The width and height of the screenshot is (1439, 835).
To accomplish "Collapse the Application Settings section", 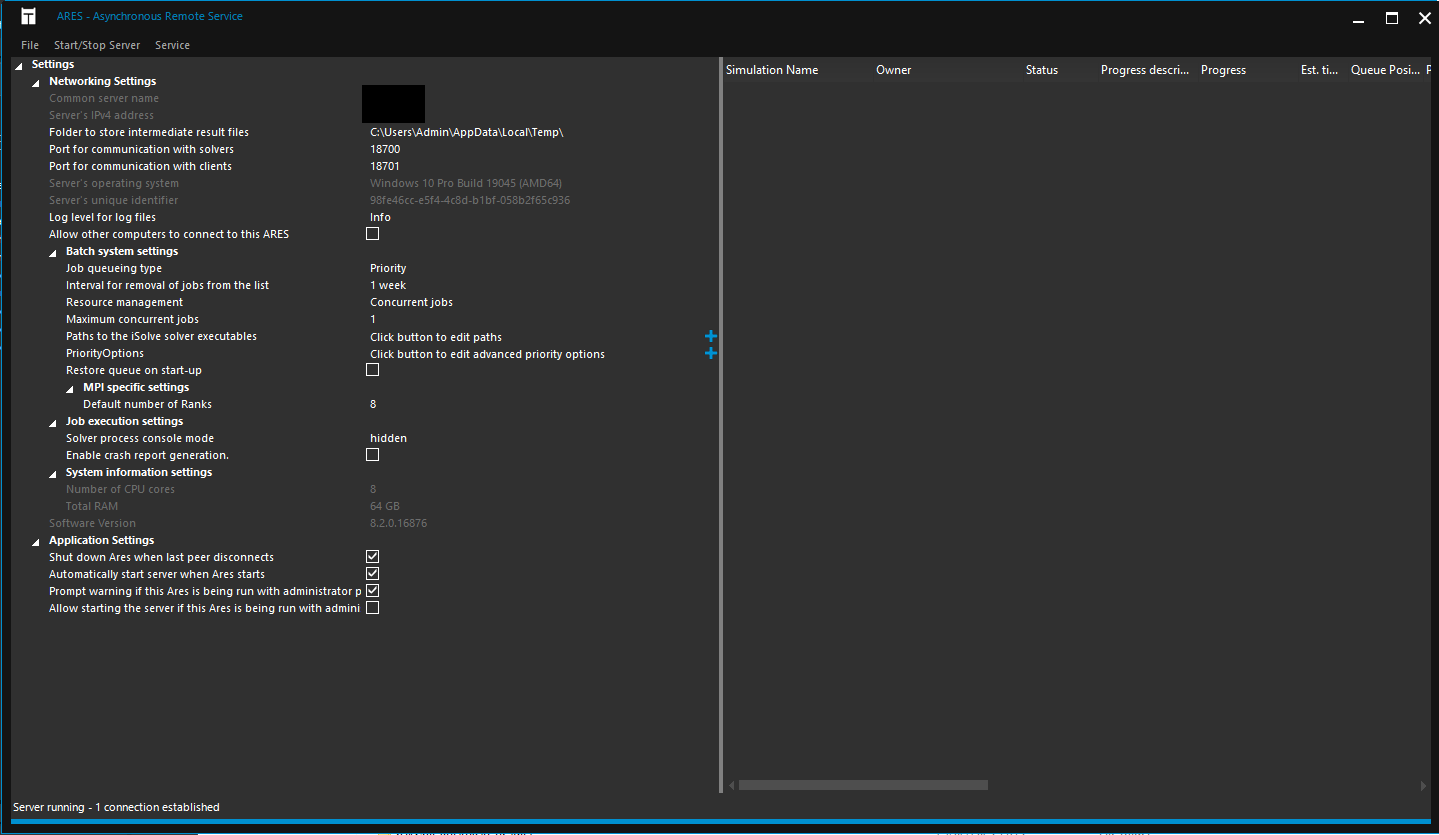I will pyautogui.click(x=37, y=541).
